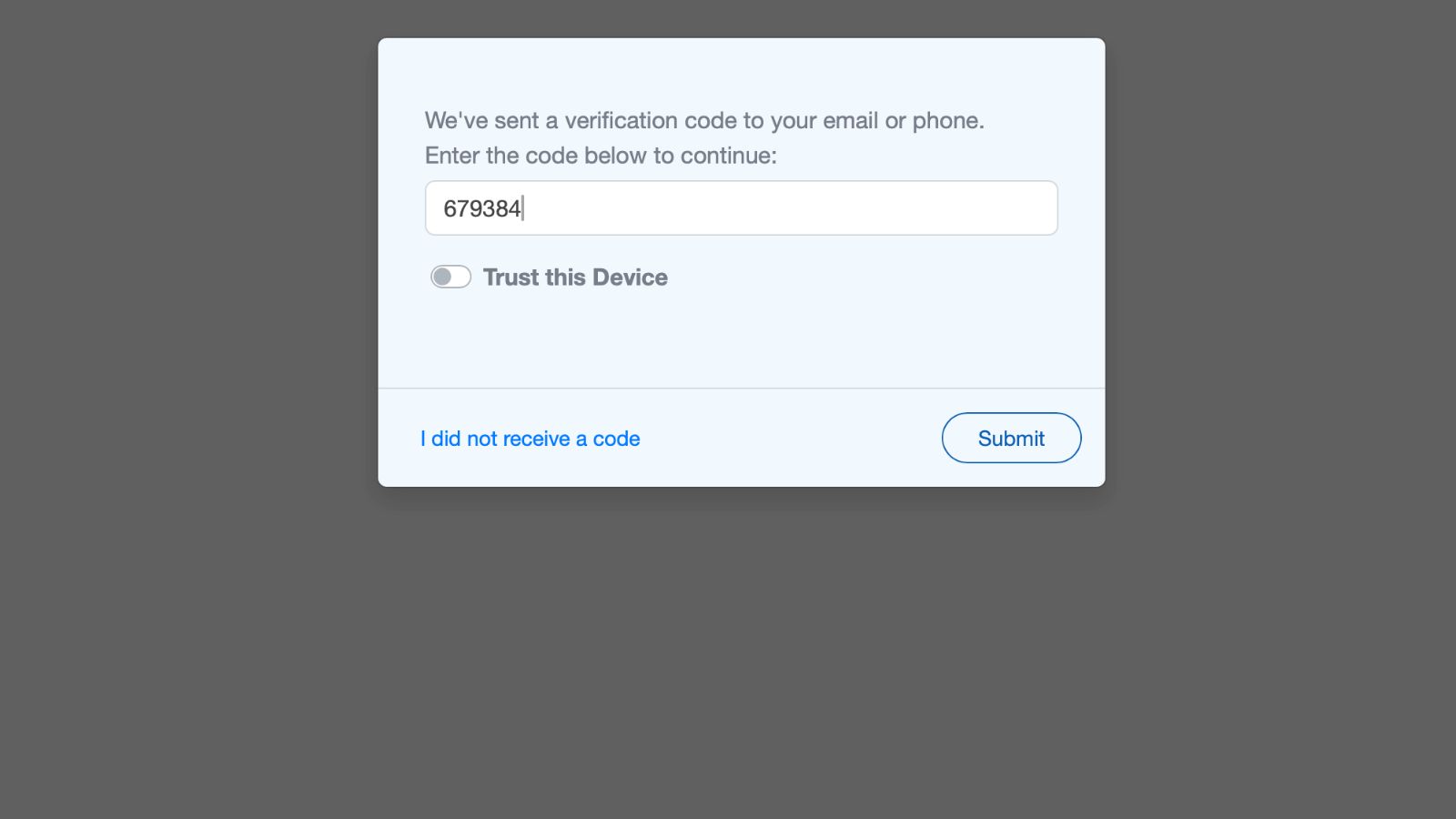
Task: Click the Submit button in the dialog footer
Action: [1011, 438]
